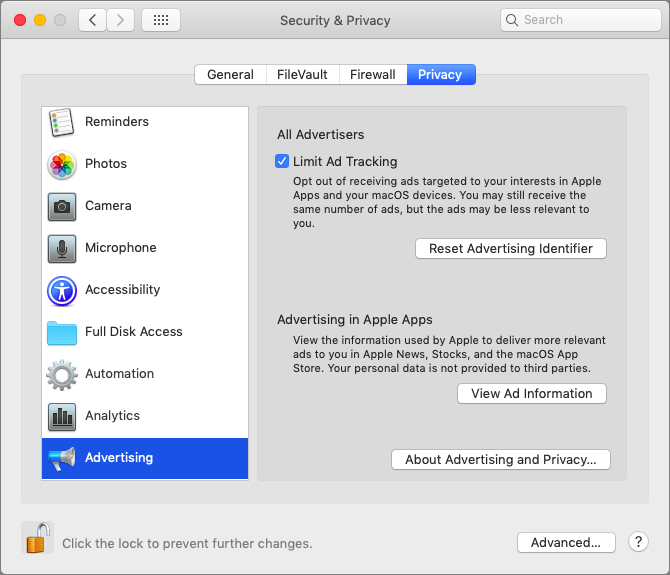Click the All Advertisers heading
Image resolution: width=670 pixels, height=575 pixels.
coord(320,135)
